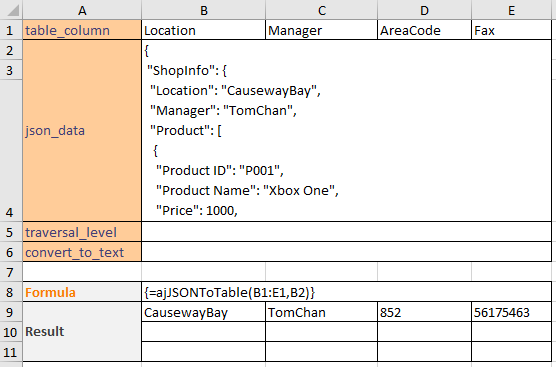Click the 56175463 result cell
Screen dimensions: 556x367
[512, 312]
